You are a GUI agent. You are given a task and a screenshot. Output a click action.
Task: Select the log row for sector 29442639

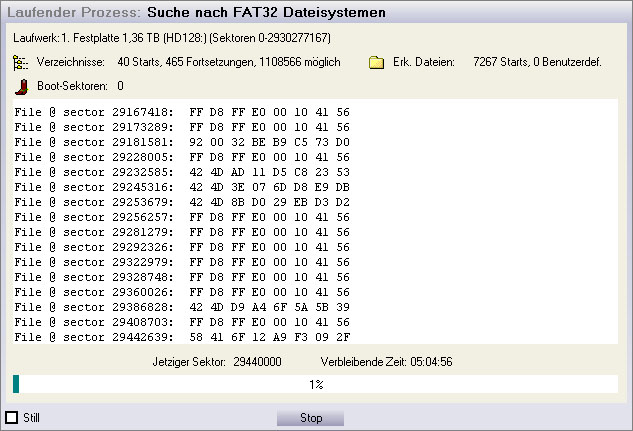pyautogui.click(x=182, y=337)
